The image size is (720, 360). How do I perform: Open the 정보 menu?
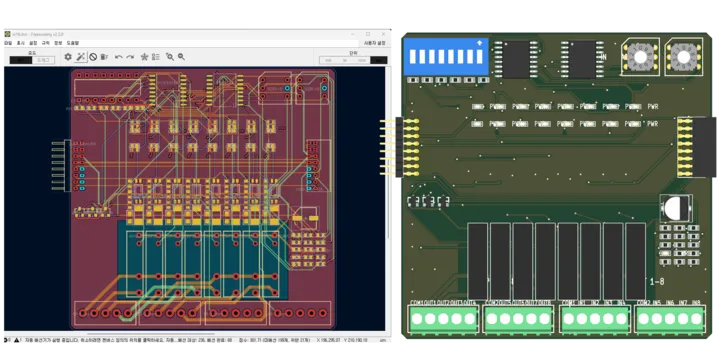[x=58, y=43]
